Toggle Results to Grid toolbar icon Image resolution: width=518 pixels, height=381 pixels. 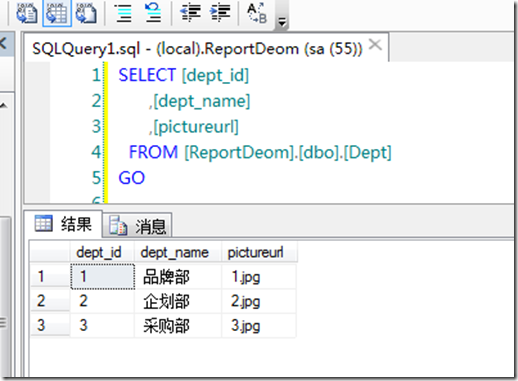pos(57,13)
